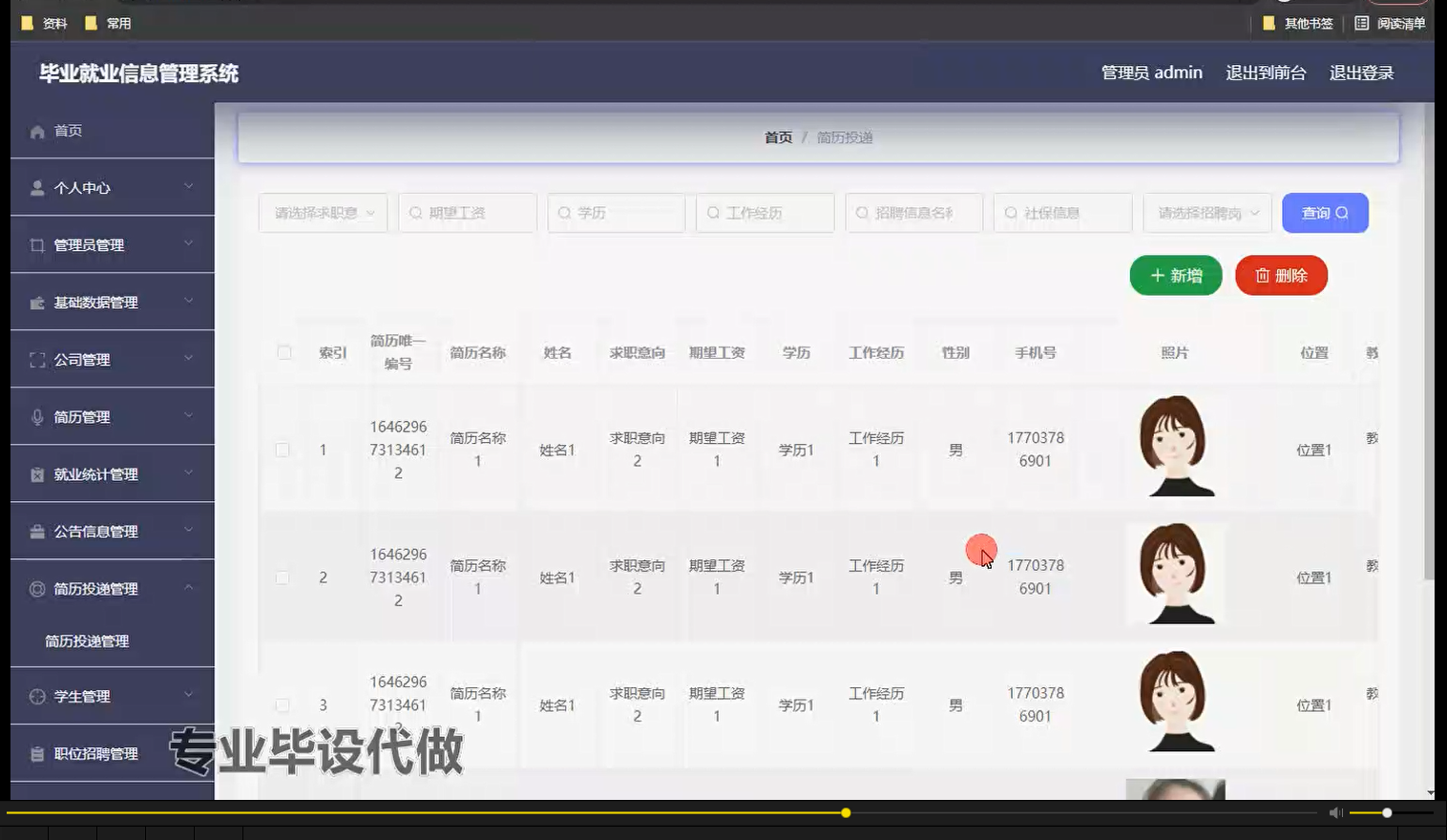Check the checkbox on row 1

pyautogui.click(x=283, y=448)
